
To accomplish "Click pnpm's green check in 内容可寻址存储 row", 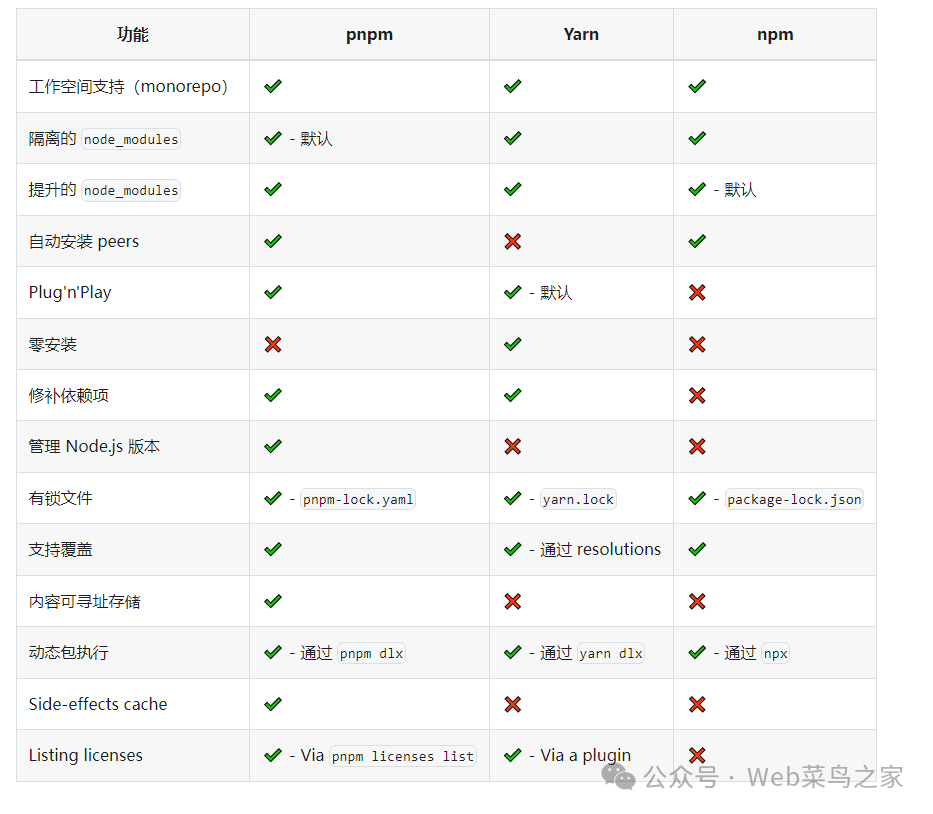I will pos(273,601).
